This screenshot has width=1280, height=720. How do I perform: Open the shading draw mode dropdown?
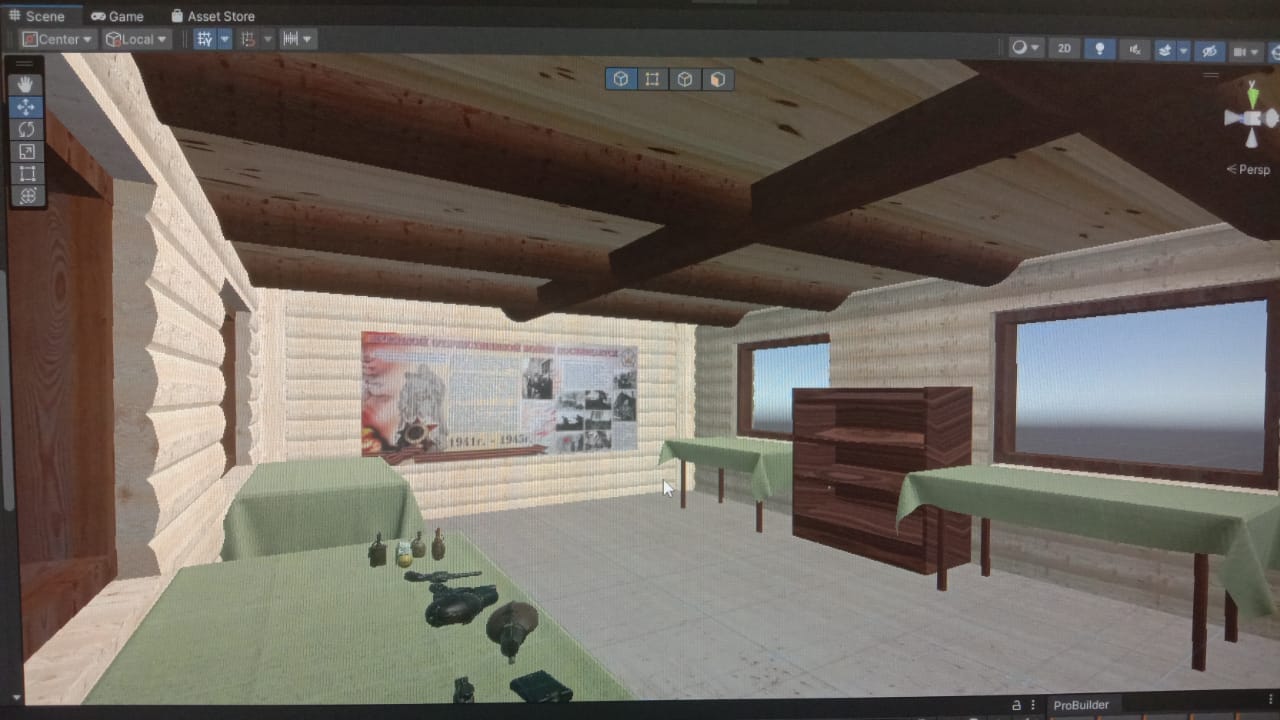1025,48
